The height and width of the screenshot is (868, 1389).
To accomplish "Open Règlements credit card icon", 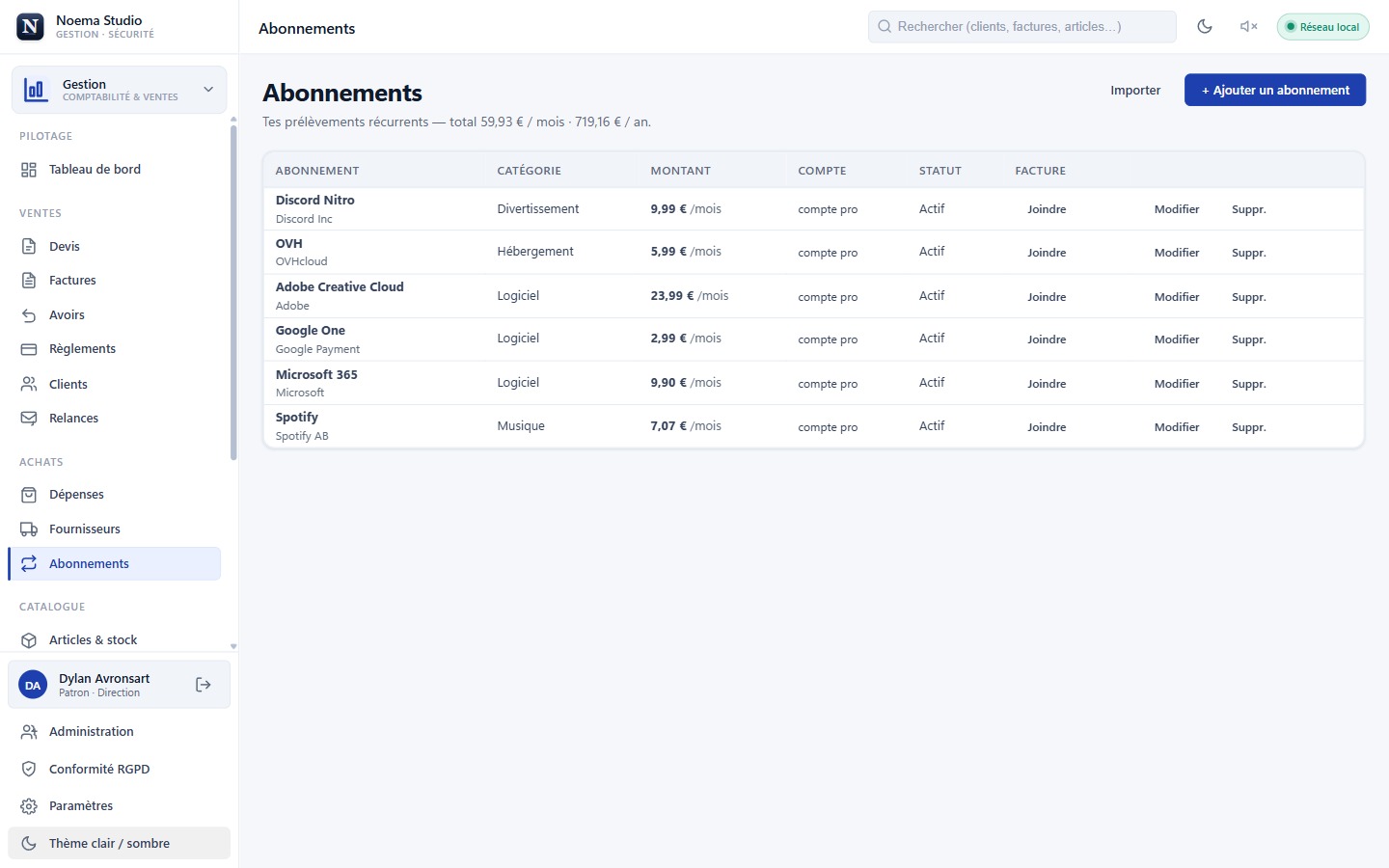I will point(29,349).
